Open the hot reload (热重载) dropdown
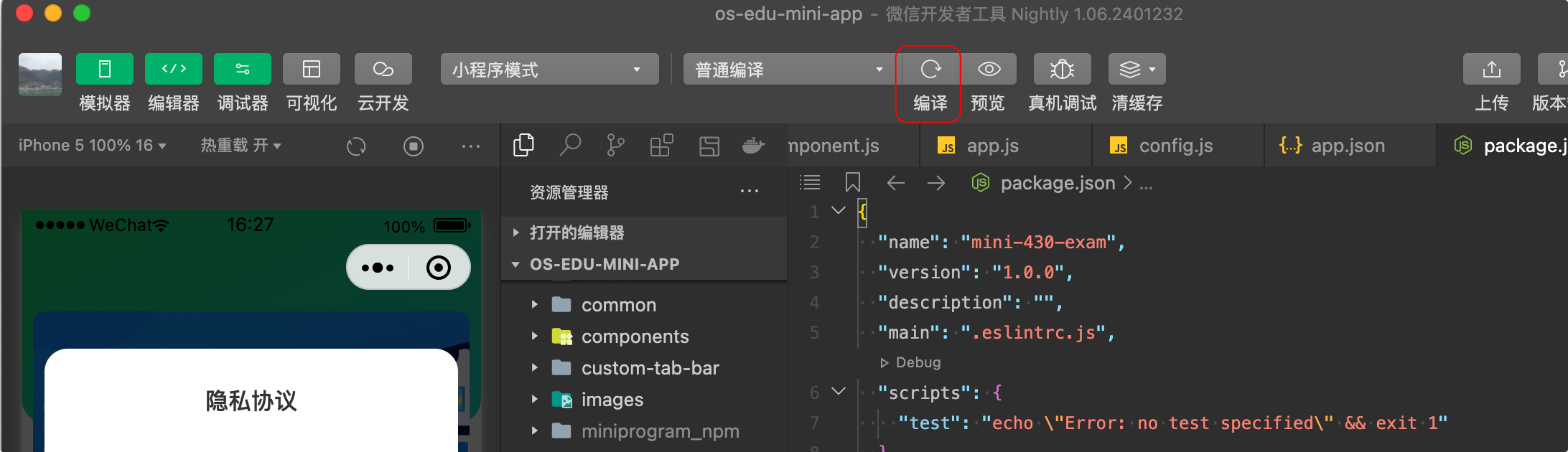This screenshot has width=1568, height=452. click(x=241, y=146)
